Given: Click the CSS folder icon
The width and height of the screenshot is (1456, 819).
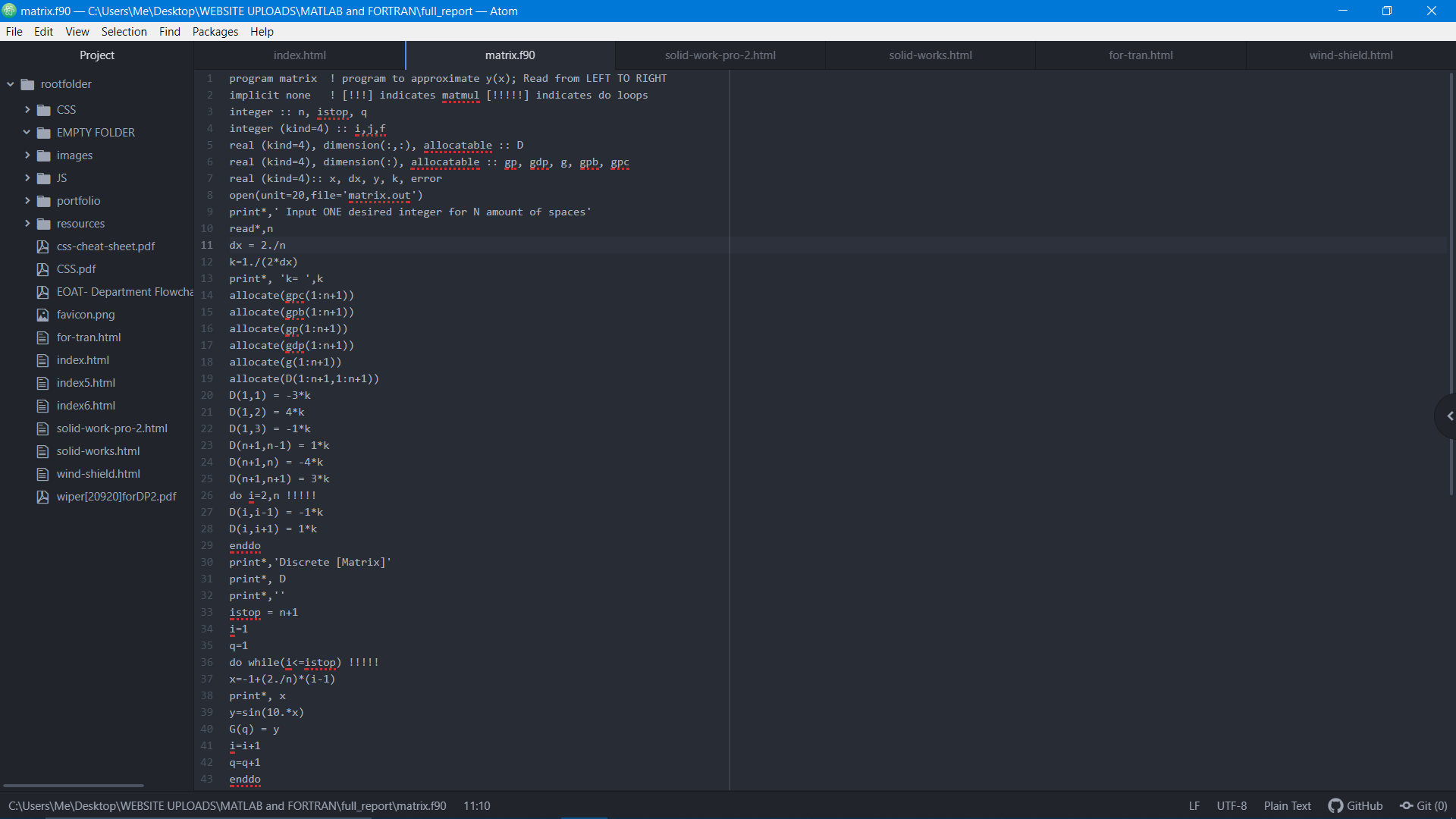Looking at the screenshot, I should coord(44,110).
